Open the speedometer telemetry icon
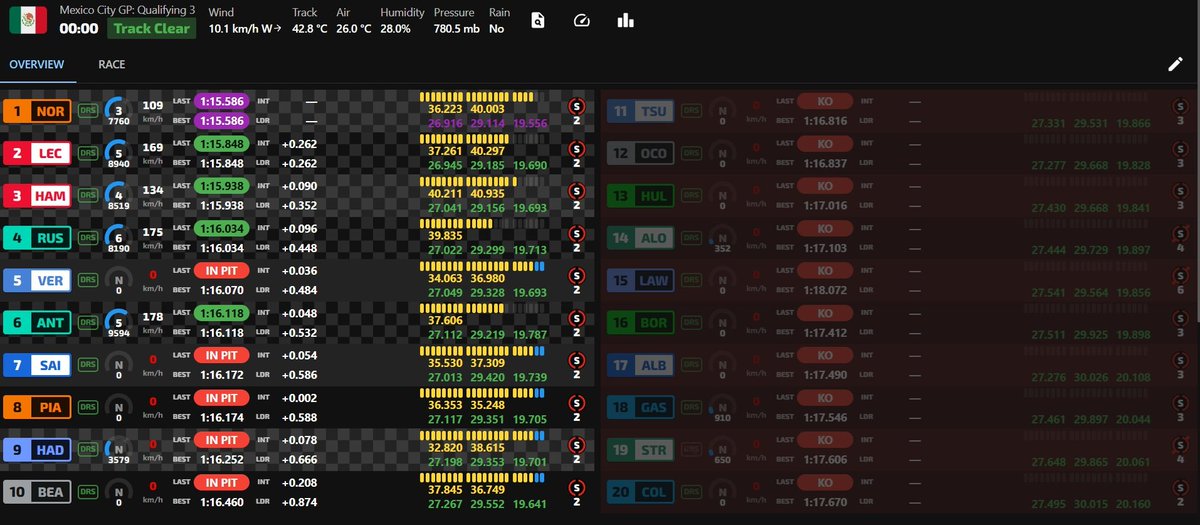 coord(582,20)
